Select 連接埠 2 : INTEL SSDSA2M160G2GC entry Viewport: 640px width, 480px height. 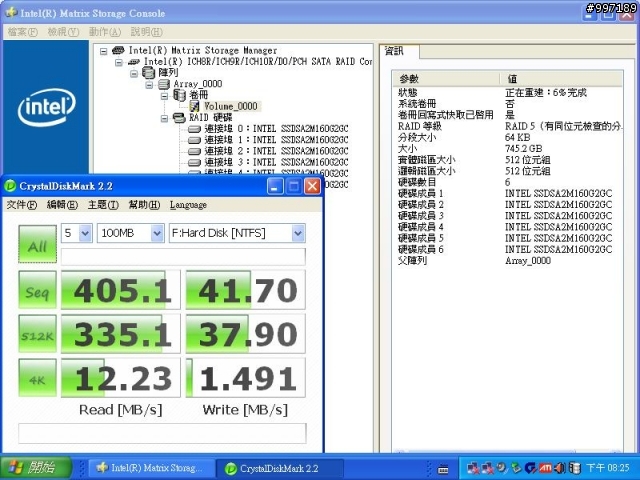point(276,151)
